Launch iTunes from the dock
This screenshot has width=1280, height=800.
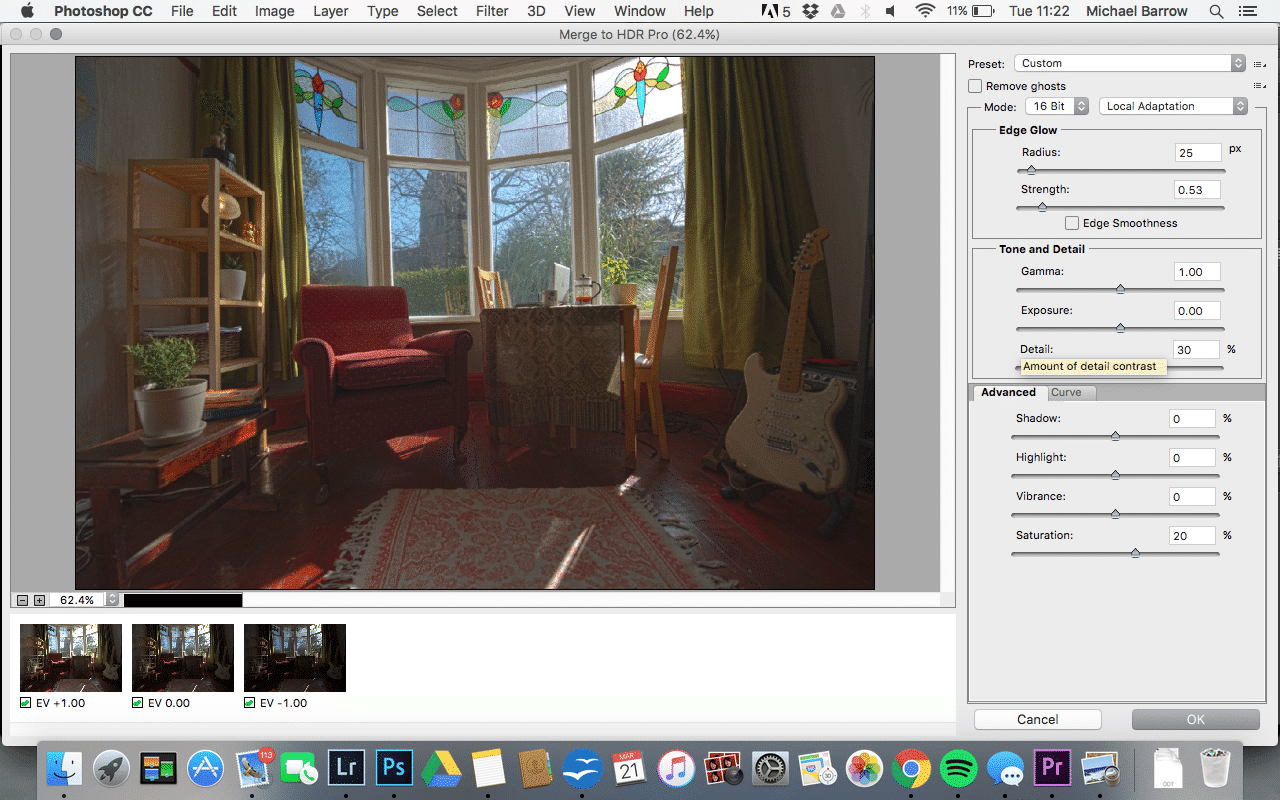pos(676,768)
